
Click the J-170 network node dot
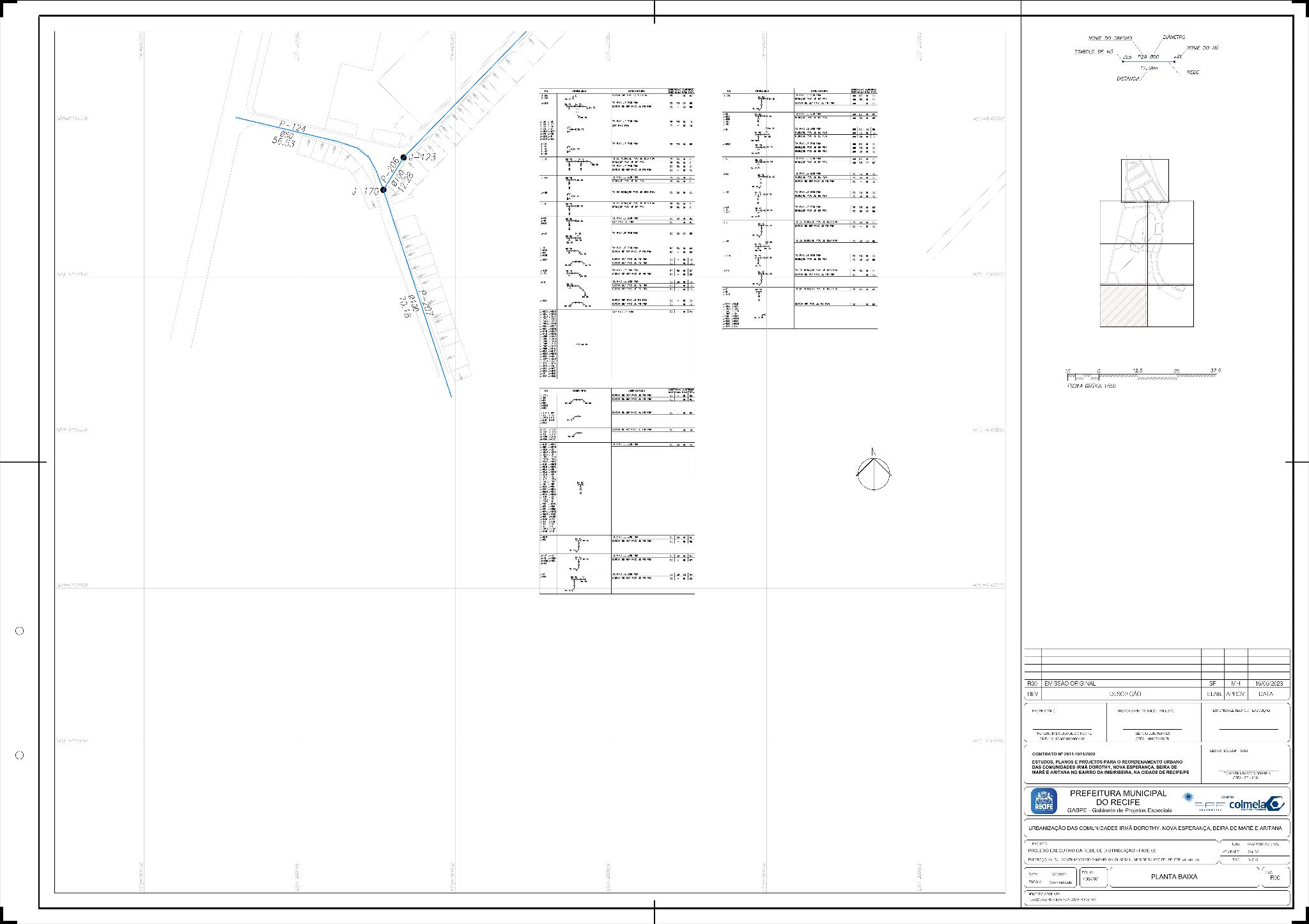(x=383, y=190)
